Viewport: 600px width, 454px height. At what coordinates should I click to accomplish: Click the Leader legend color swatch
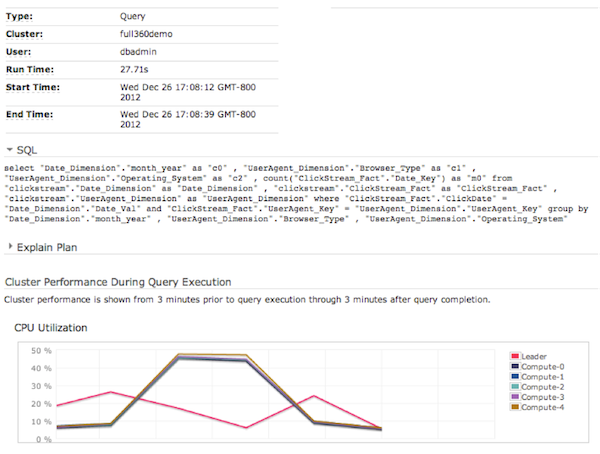tap(515, 356)
